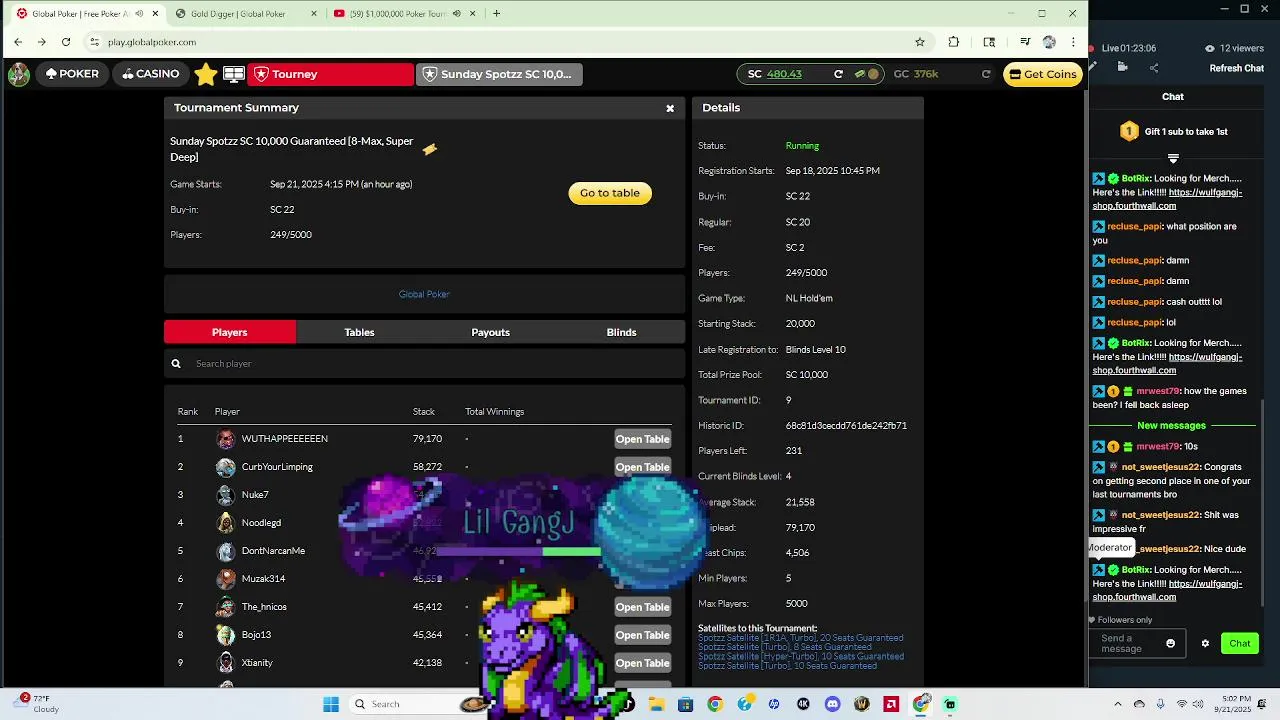Select the Payouts tab
1280x720 pixels.
(490, 332)
